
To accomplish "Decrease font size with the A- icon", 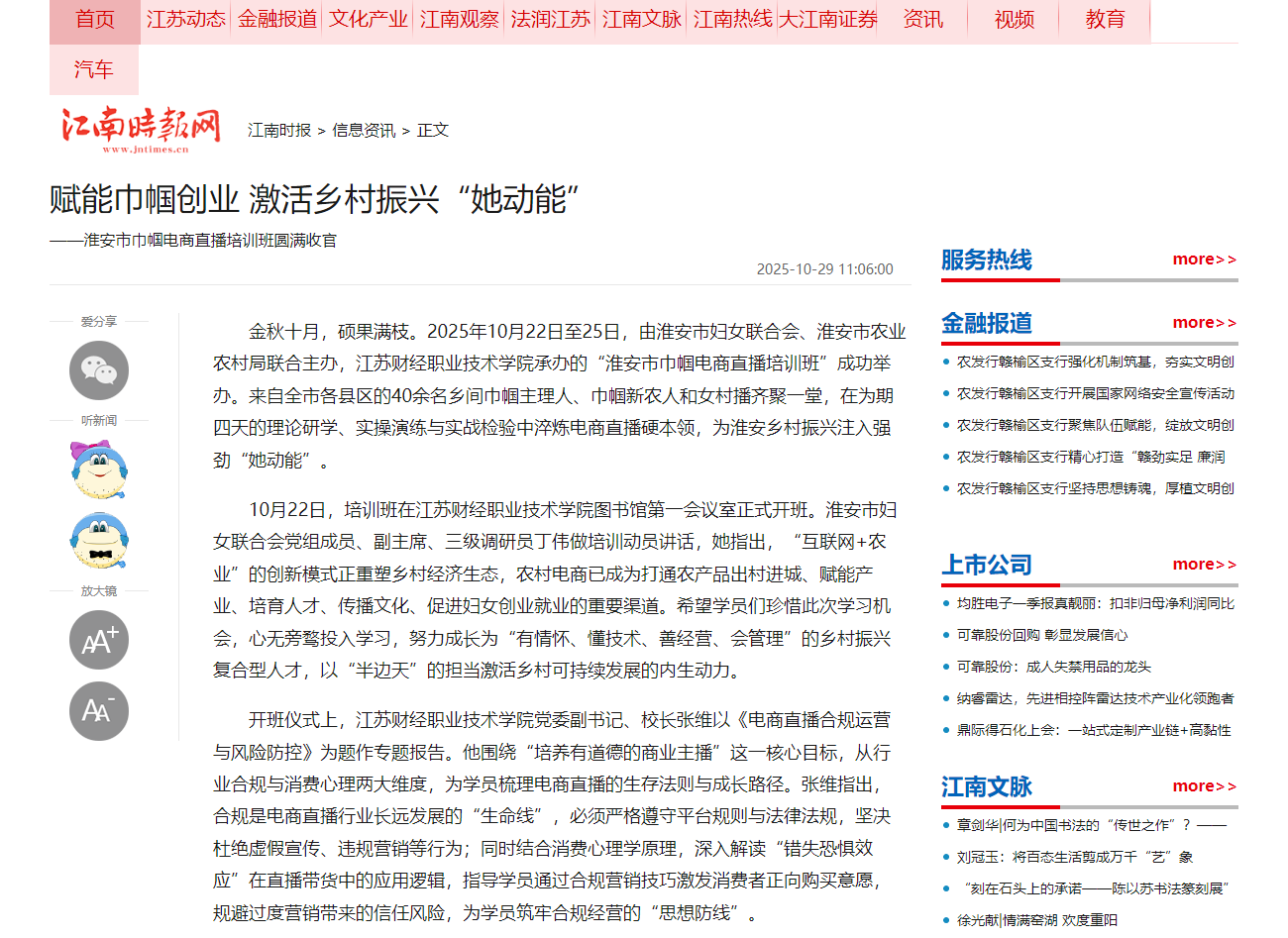I will 99,711.
